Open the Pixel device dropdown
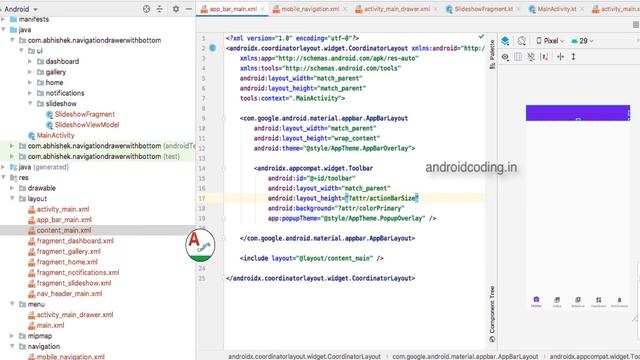 coord(550,41)
